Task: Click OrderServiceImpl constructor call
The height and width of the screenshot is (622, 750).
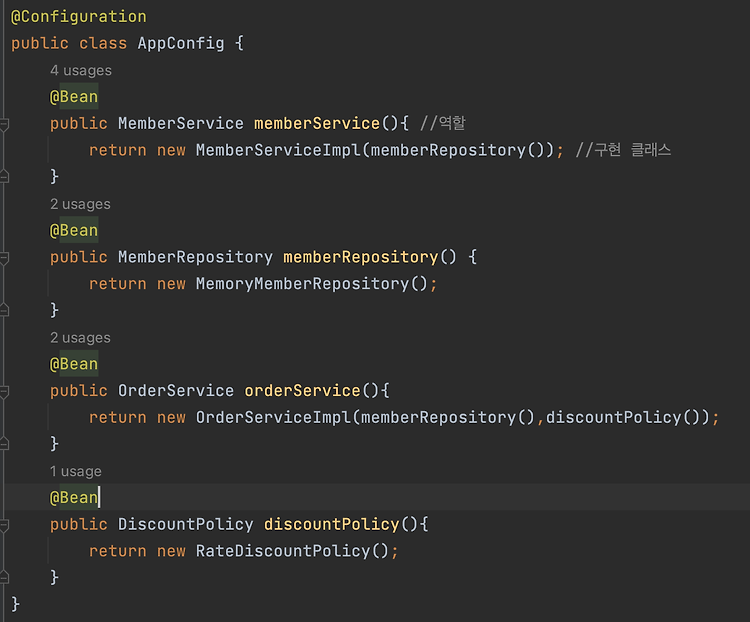Action: (273, 417)
